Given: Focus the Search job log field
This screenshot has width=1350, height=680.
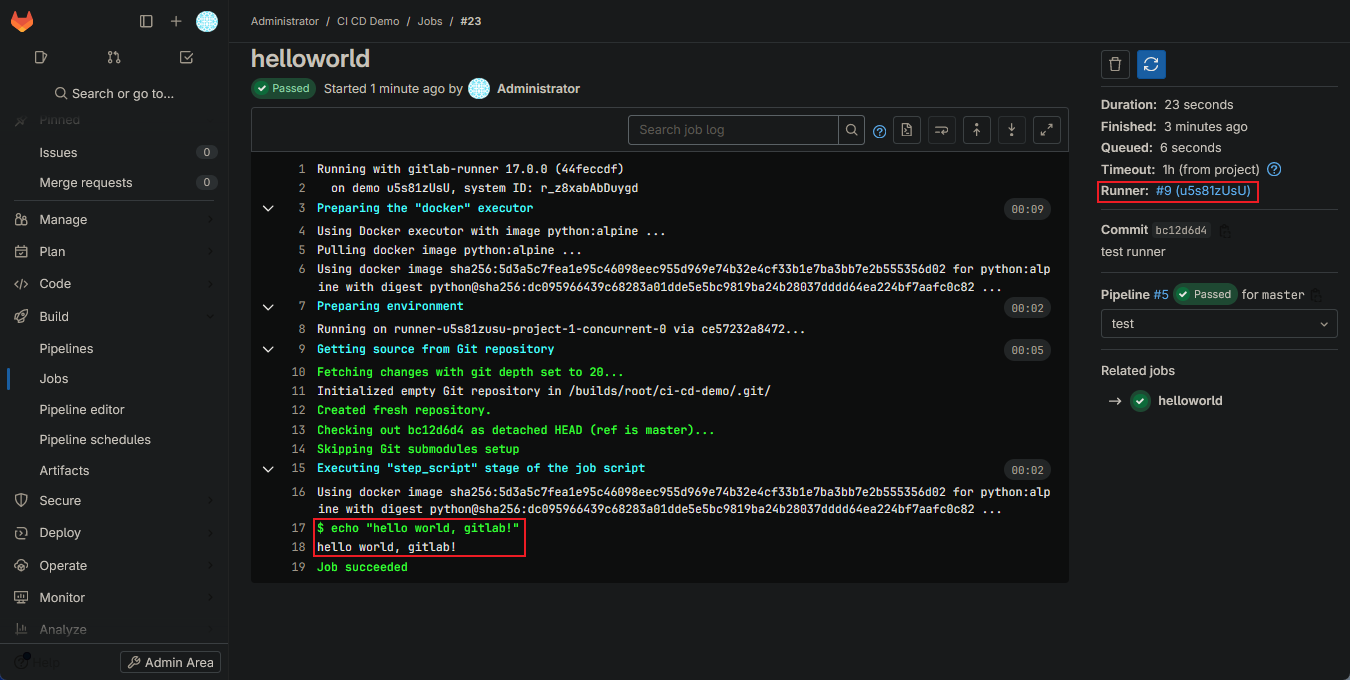Looking at the screenshot, I should click(733, 130).
